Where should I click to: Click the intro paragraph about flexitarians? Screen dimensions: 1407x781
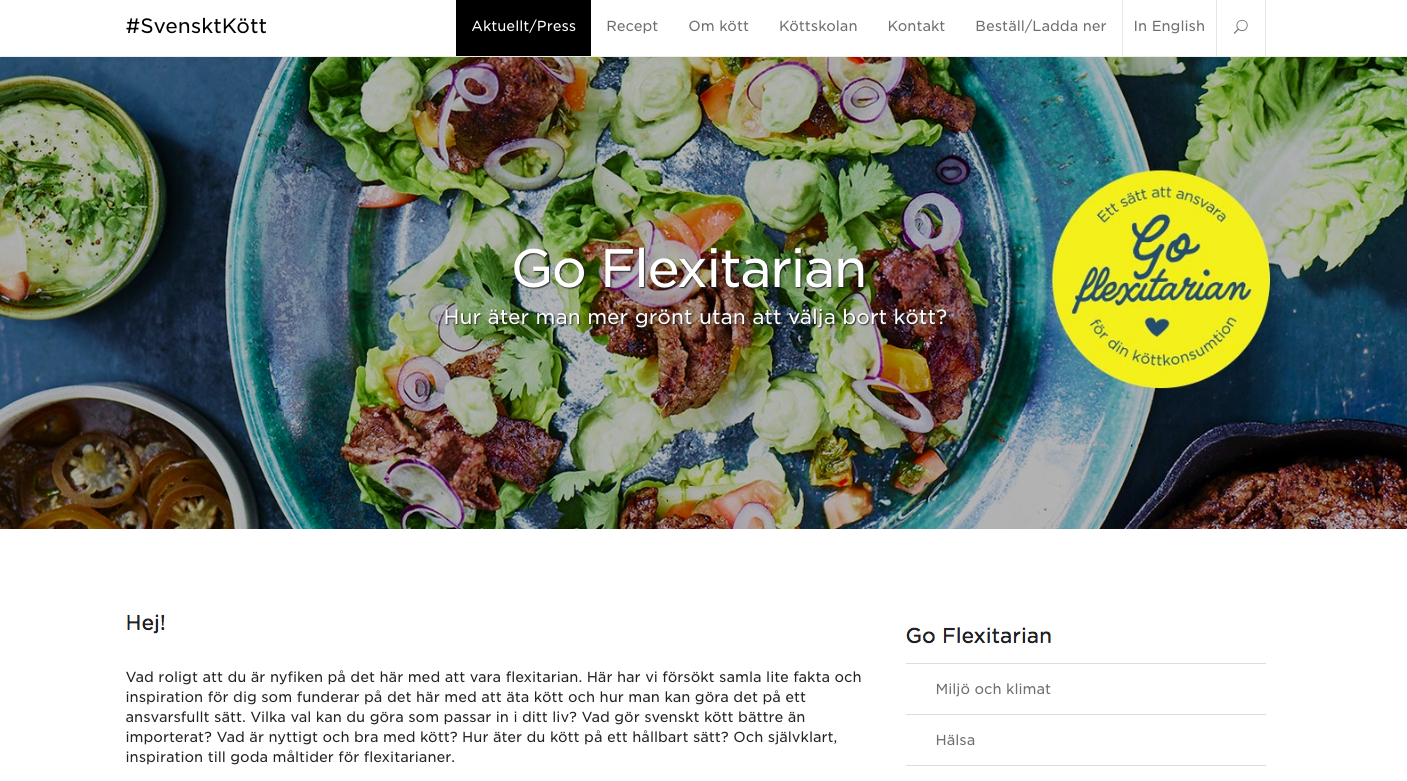click(493, 717)
